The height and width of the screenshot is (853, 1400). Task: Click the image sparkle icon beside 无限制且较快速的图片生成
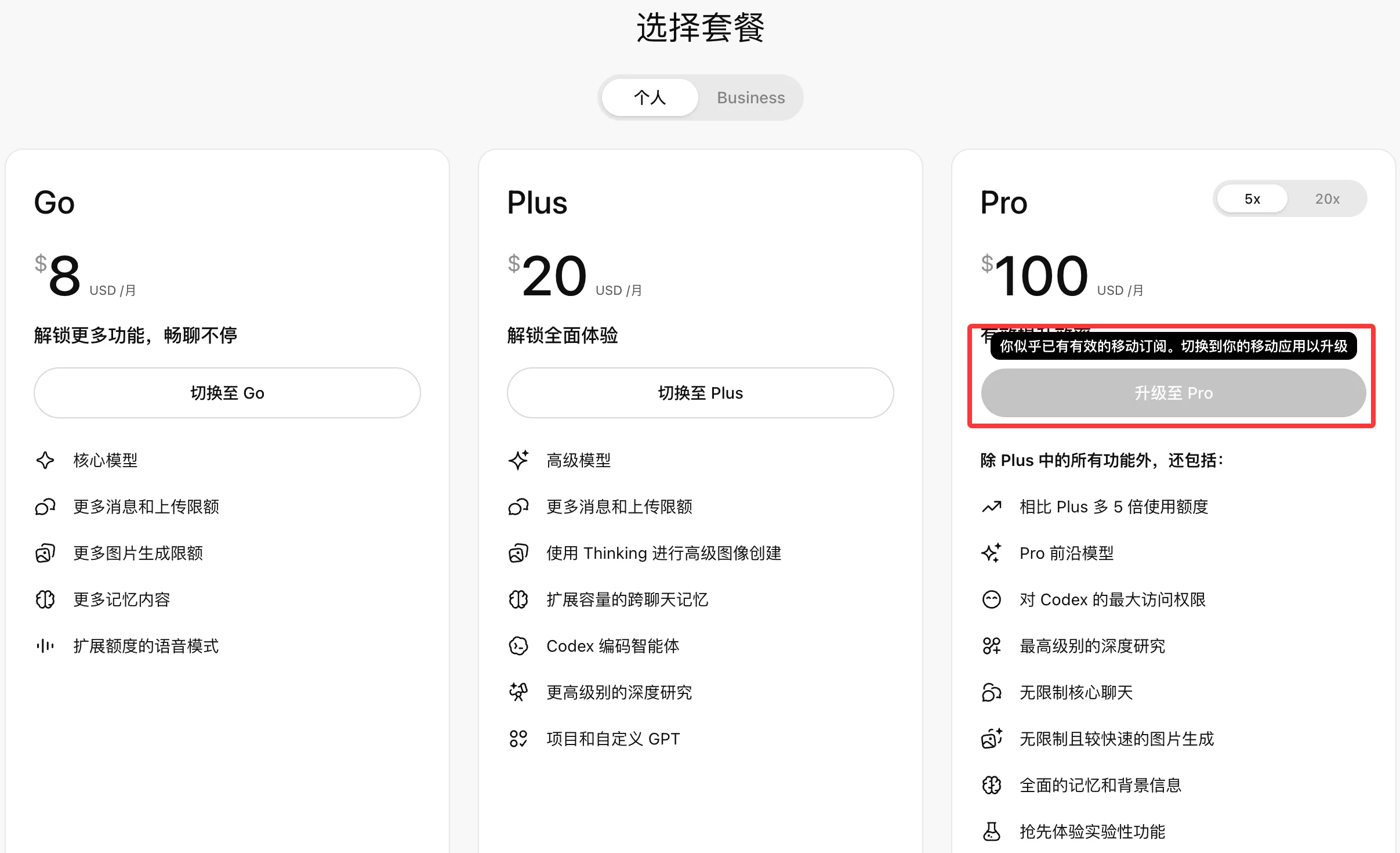tap(992, 739)
